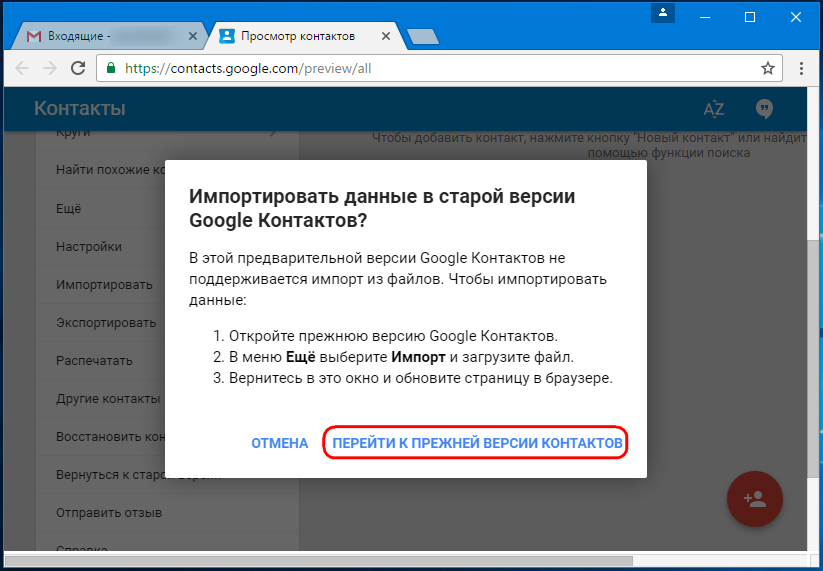Click ОТМЕНА to dismiss the dialog
Screen dimensions: 823x571
point(280,443)
